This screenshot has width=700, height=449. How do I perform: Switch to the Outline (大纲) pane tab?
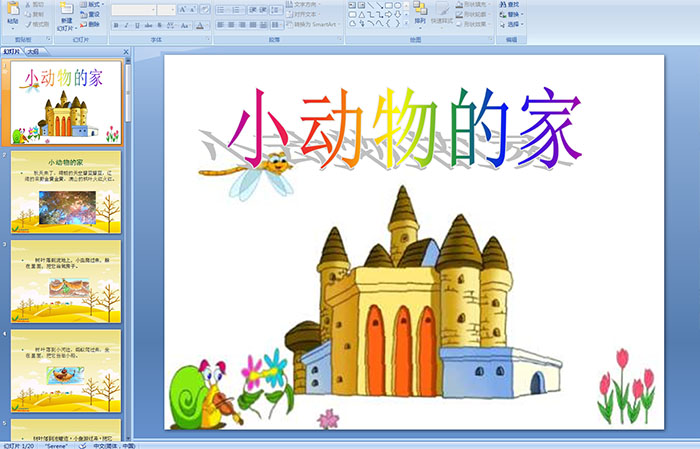(x=33, y=52)
